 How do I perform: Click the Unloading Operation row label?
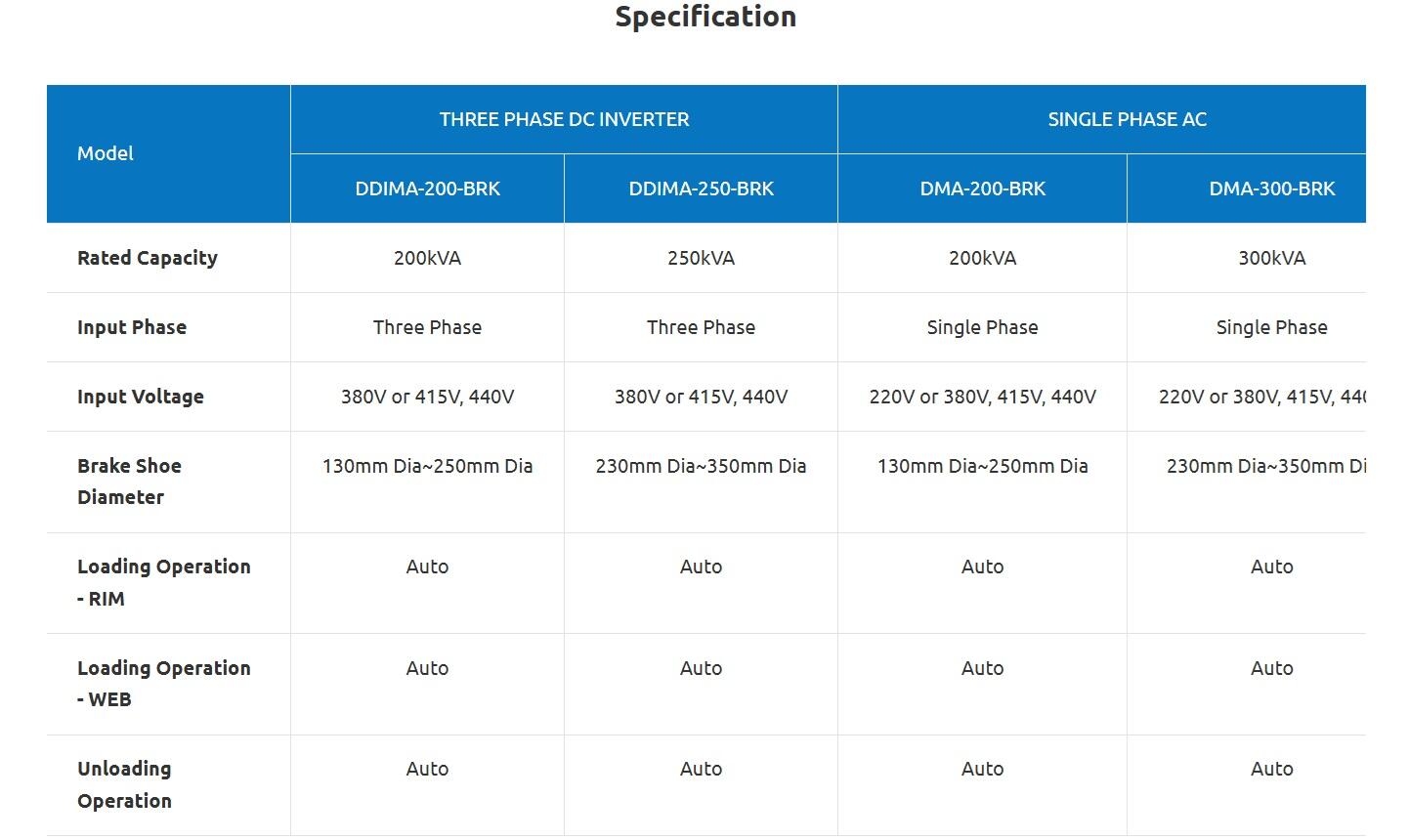pyautogui.click(x=124, y=784)
